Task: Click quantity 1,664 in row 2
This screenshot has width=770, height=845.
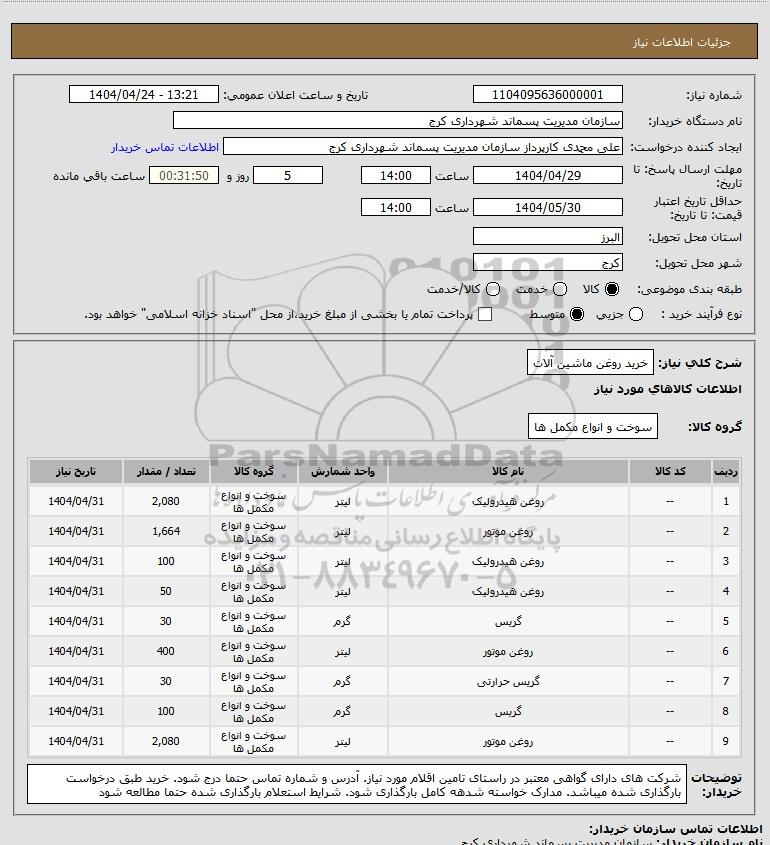Action: click(x=165, y=531)
